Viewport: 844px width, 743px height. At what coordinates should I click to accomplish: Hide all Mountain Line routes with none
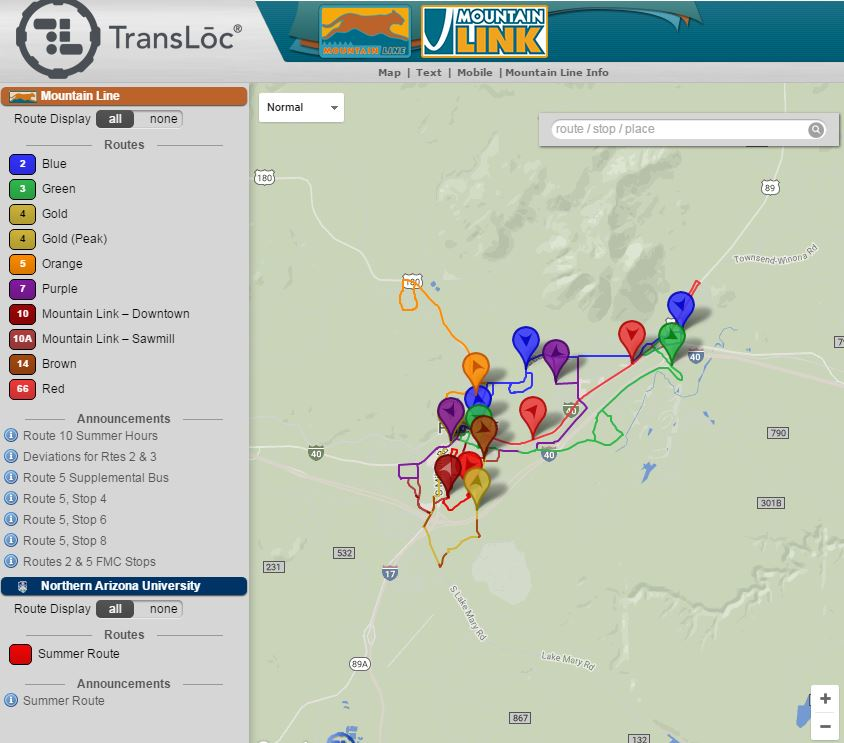click(x=163, y=118)
